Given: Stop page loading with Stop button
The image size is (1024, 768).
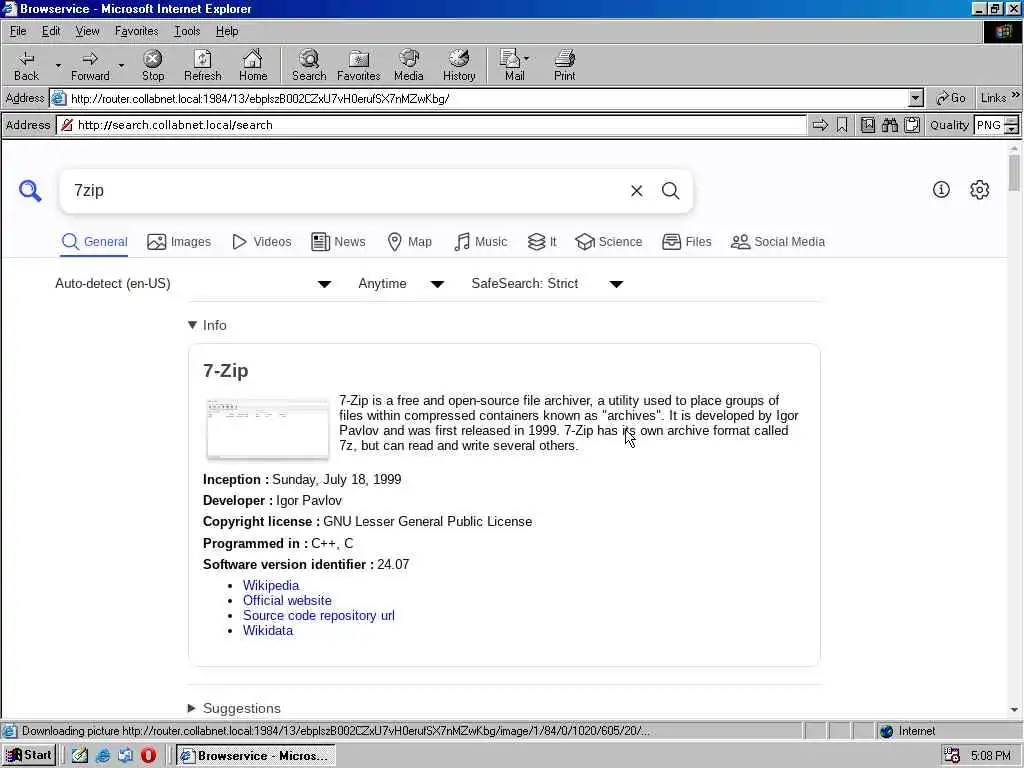Looking at the screenshot, I should point(153,65).
